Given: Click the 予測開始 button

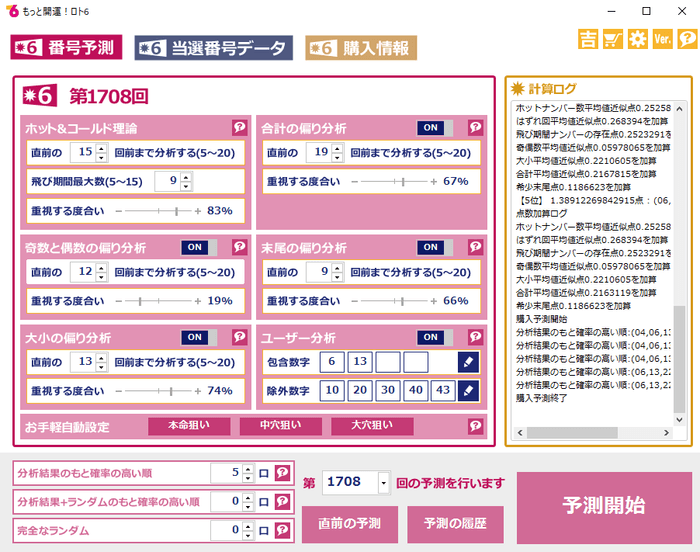Looking at the screenshot, I should [x=604, y=508].
